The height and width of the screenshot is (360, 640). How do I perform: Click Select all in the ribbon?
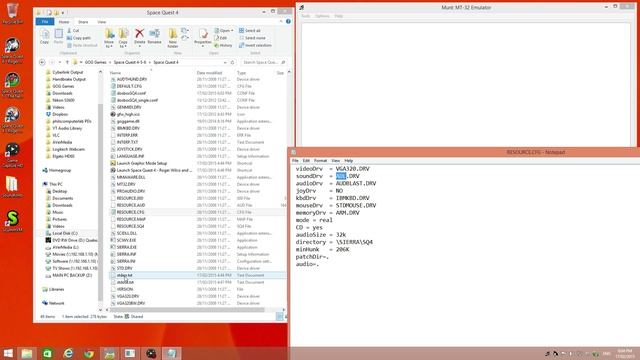(x=249, y=31)
